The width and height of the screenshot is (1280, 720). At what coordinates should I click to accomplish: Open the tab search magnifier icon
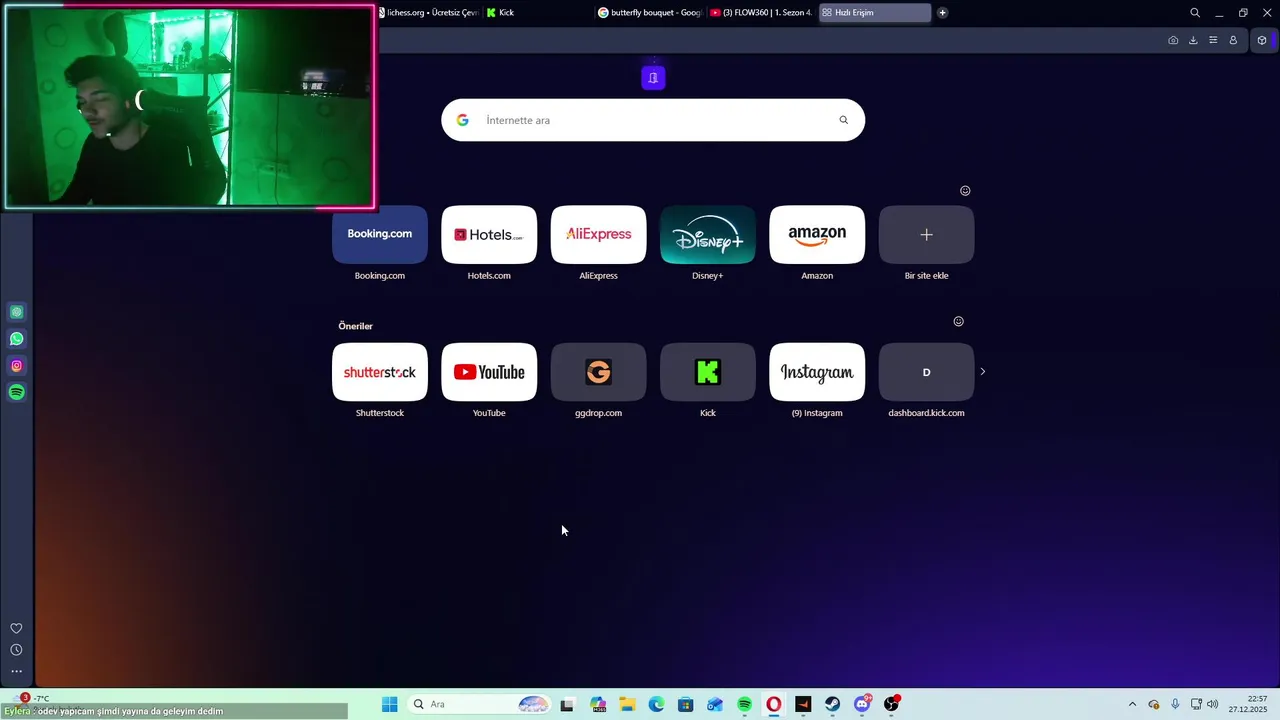1195,13
